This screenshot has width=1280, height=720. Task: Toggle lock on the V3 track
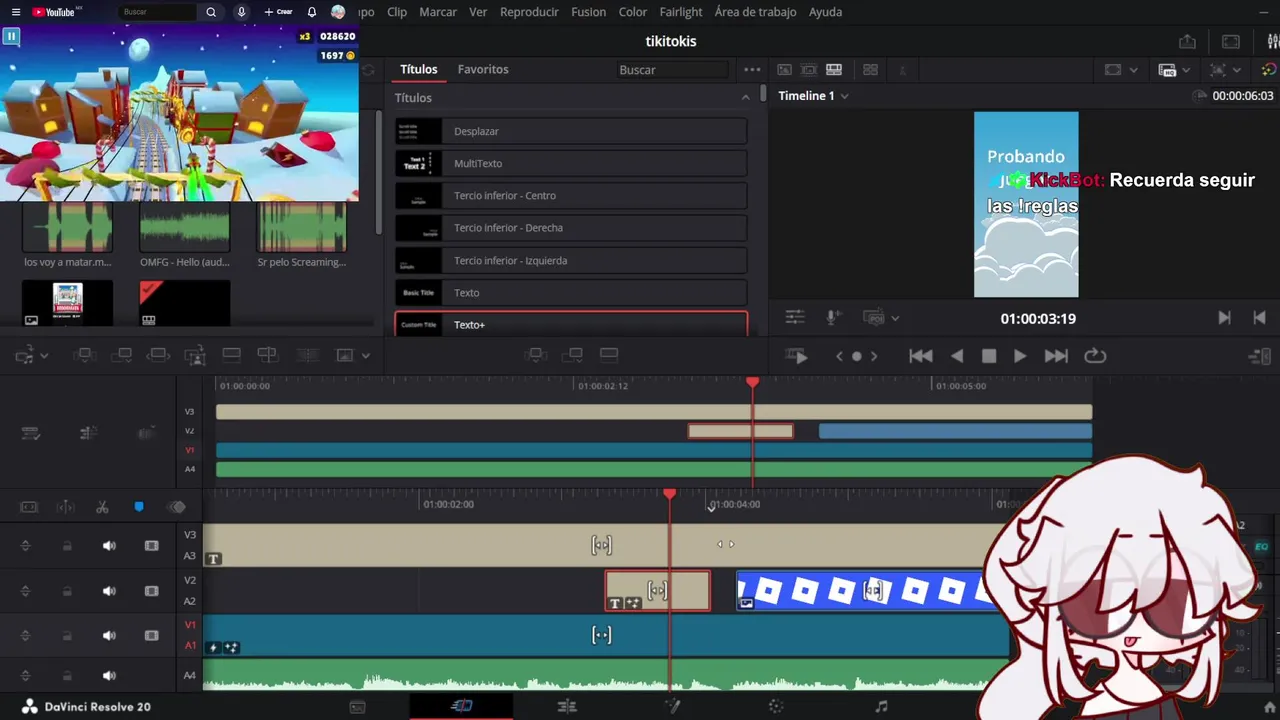67,546
